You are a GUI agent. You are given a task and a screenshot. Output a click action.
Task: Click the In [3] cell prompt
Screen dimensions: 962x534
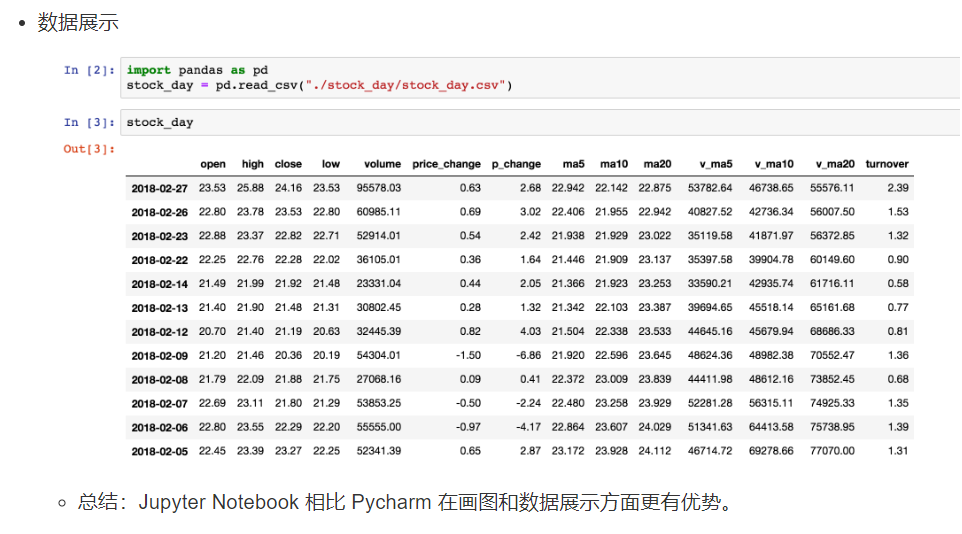(x=89, y=123)
